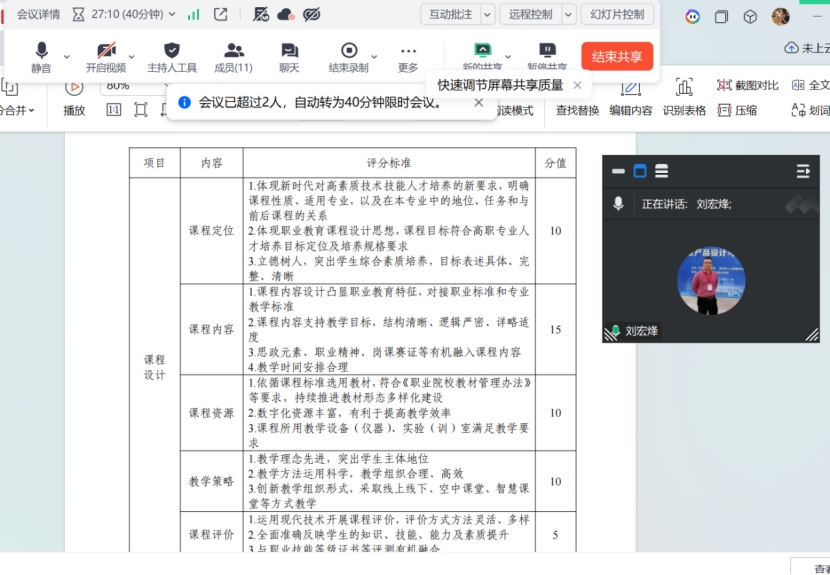The height and width of the screenshot is (575, 830).
Task: Click the cube icon in title bar
Action: coord(750,17)
